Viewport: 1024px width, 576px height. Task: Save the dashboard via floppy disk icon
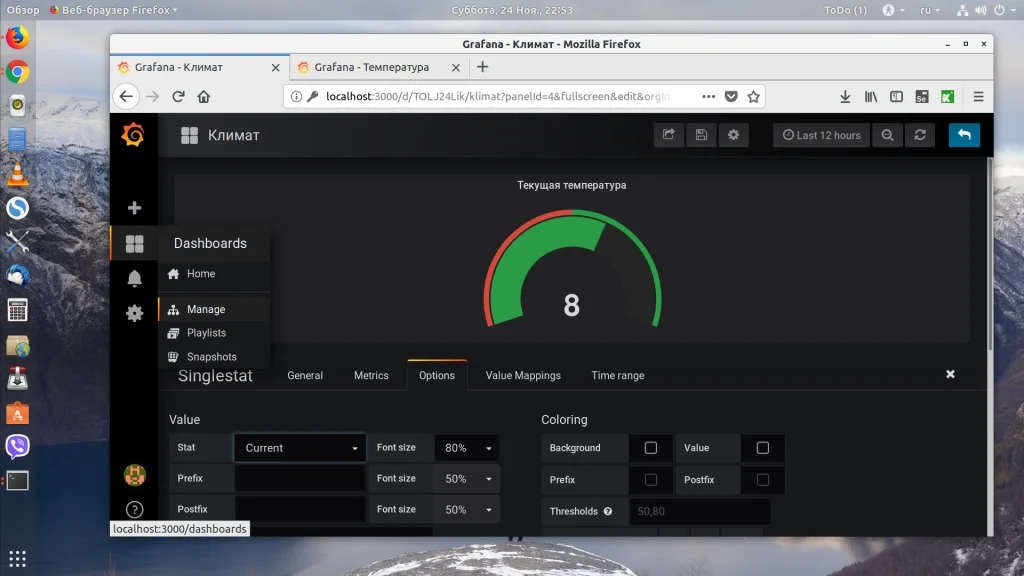click(x=701, y=135)
